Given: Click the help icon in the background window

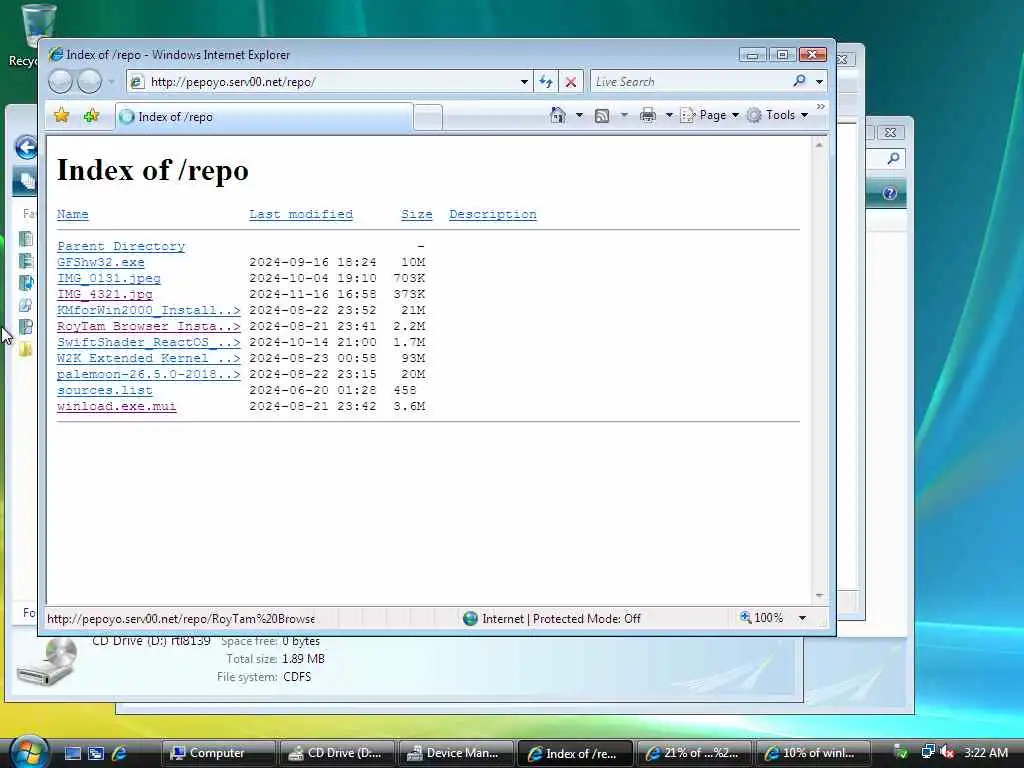Looking at the screenshot, I should (x=889, y=193).
